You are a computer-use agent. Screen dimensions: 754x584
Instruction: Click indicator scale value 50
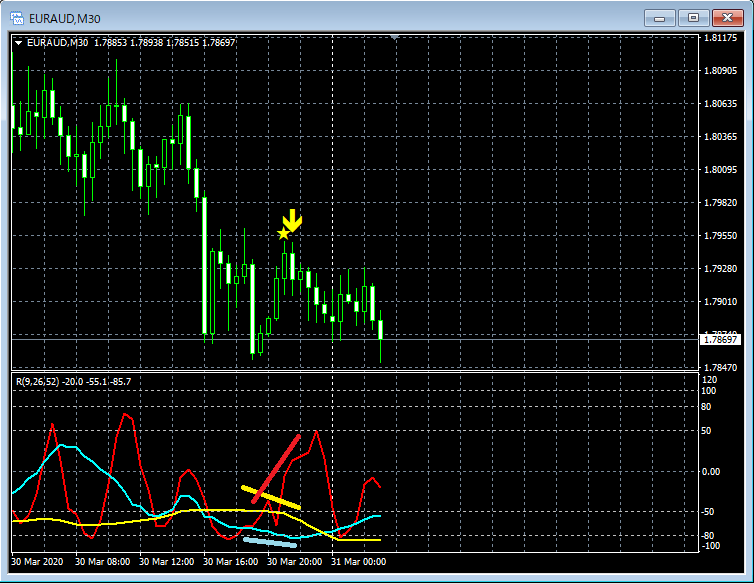coord(706,431)
